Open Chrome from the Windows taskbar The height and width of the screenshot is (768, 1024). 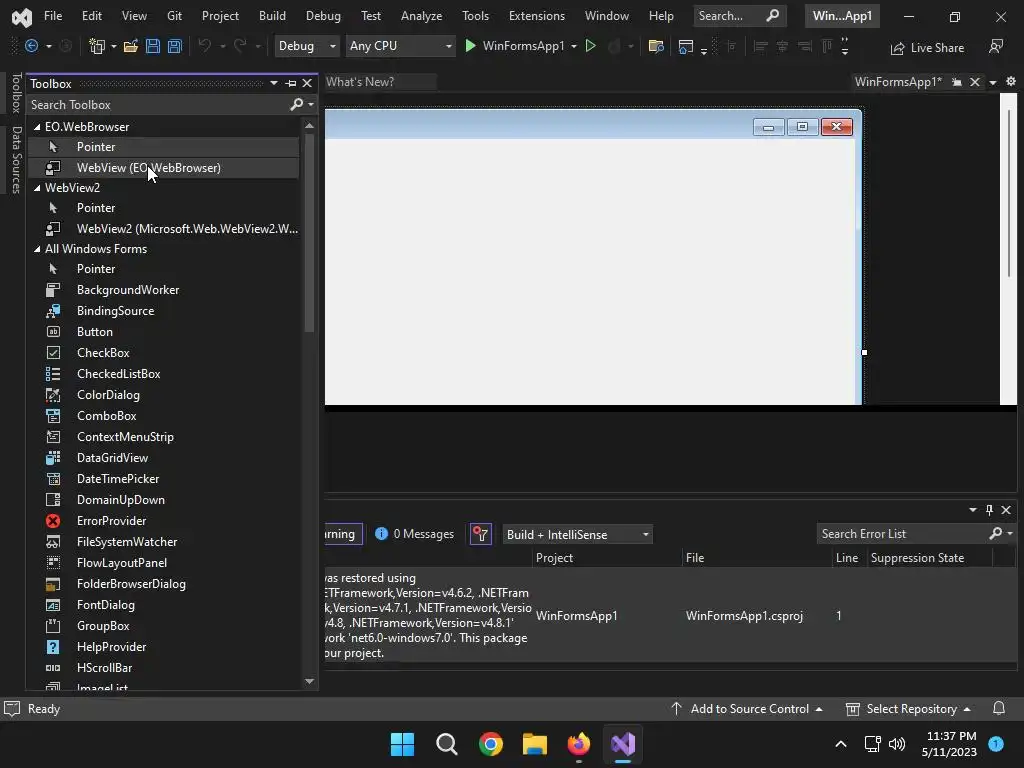pyautogui.click(x=490, y=744)
